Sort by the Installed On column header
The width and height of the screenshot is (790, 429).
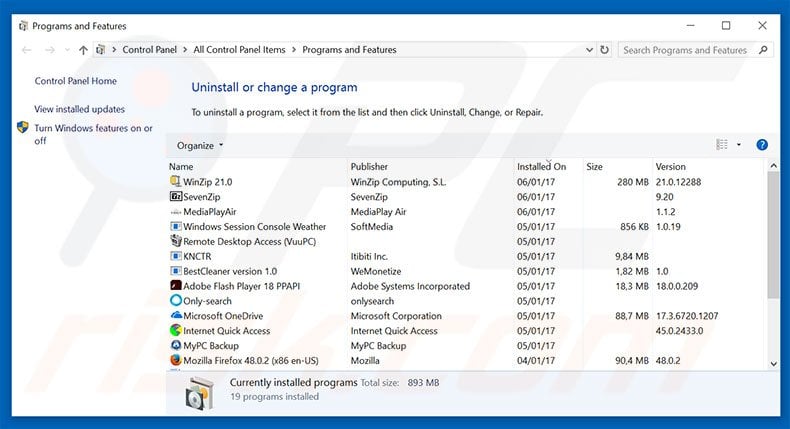click(x=542, y=166)
